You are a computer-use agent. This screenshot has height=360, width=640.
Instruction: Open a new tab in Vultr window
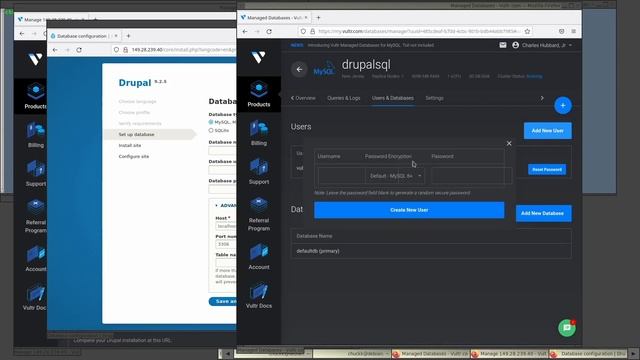[x=318, y=18]
